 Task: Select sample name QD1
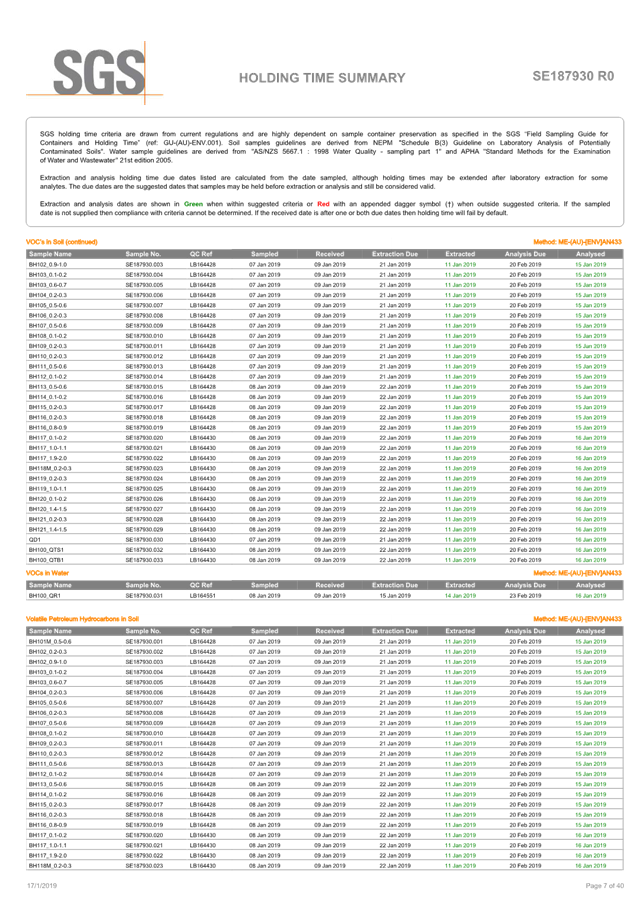[35, 540]
